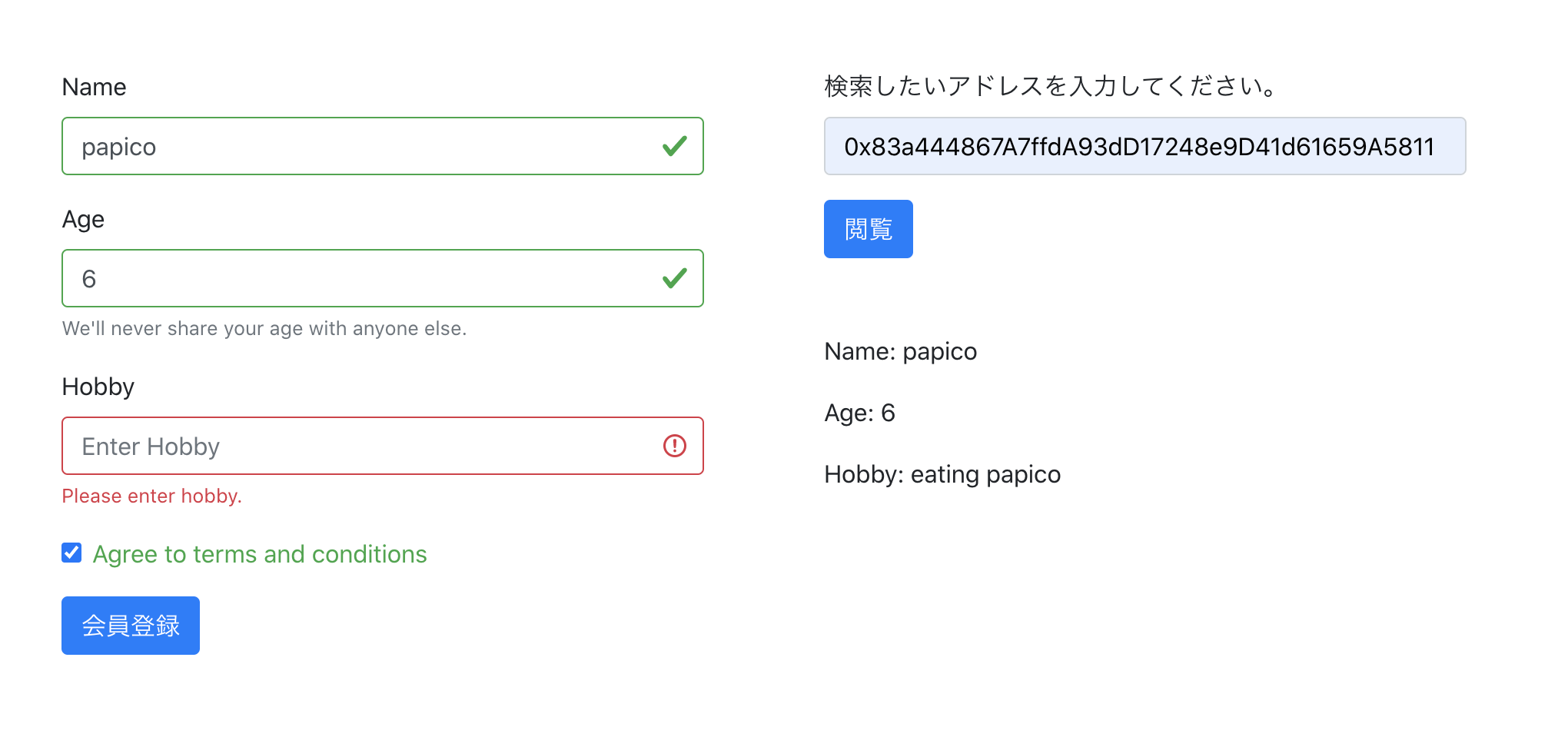This screenshot has height=747, width=1568.
Task: Click inside the Name input showing papico
Action: click(307, 146)
